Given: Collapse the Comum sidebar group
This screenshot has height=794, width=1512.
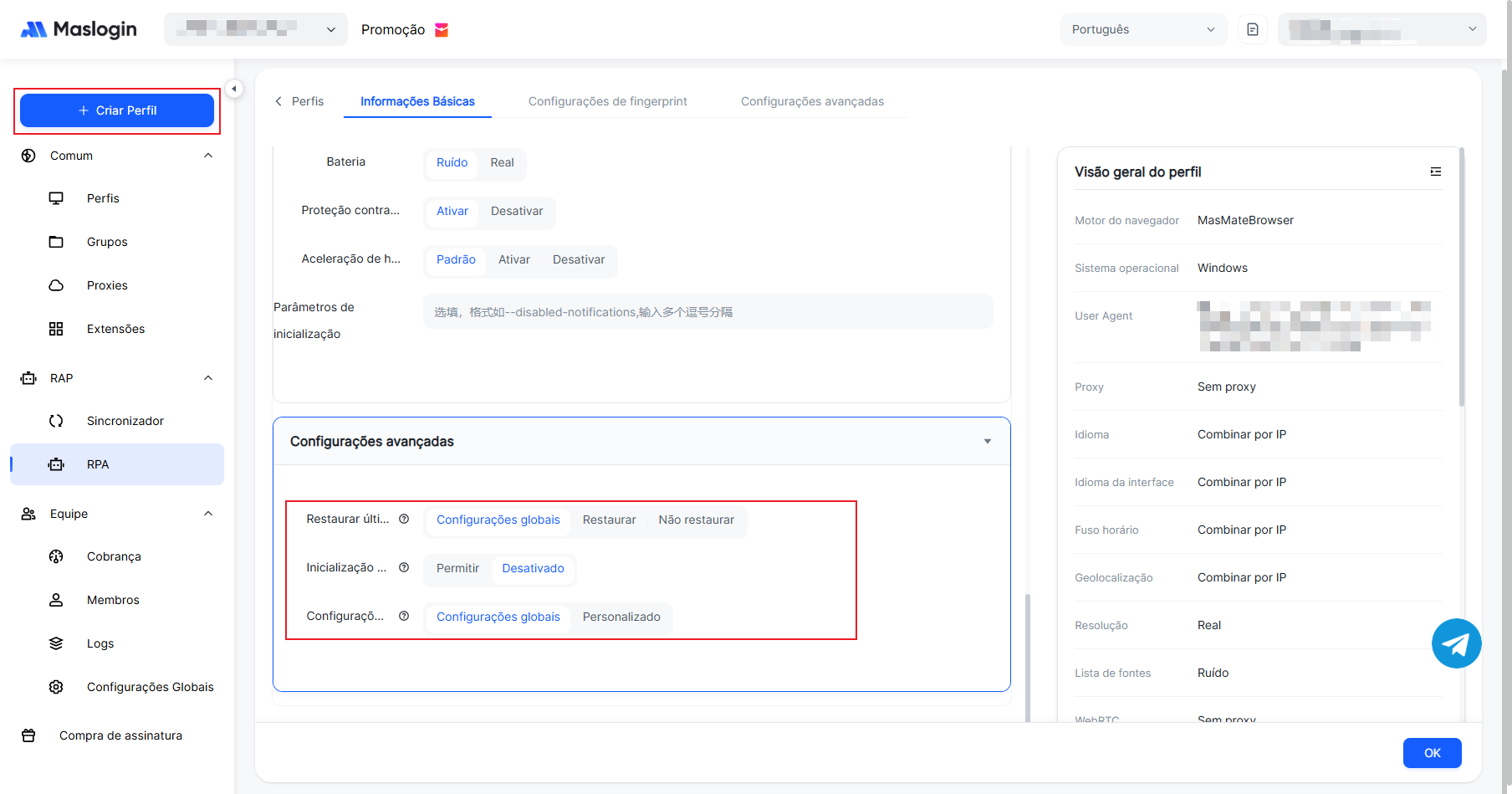Looking at the screenshot, I should pyautogui.click(x=208, y=156).
